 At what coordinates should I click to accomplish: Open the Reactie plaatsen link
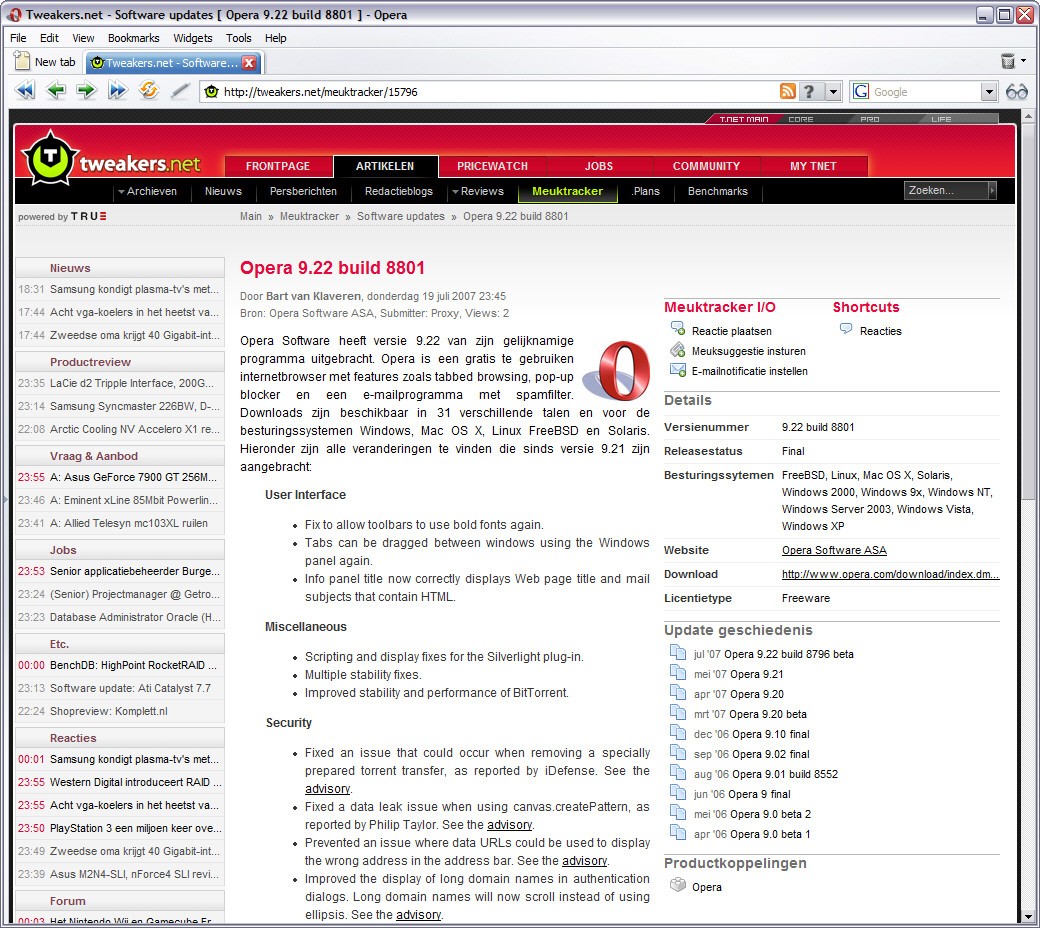point(732,331)
